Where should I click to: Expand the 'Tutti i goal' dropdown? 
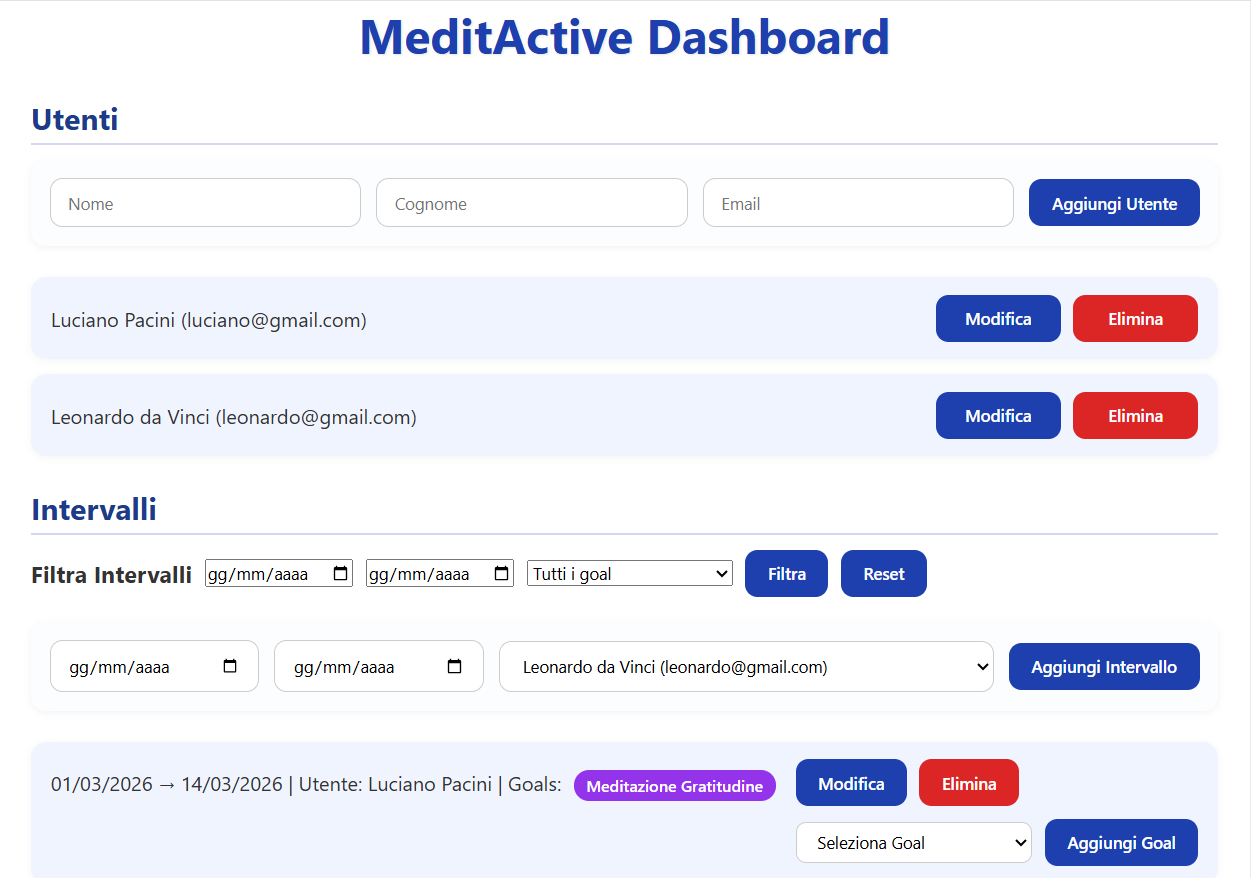(629, 573)
